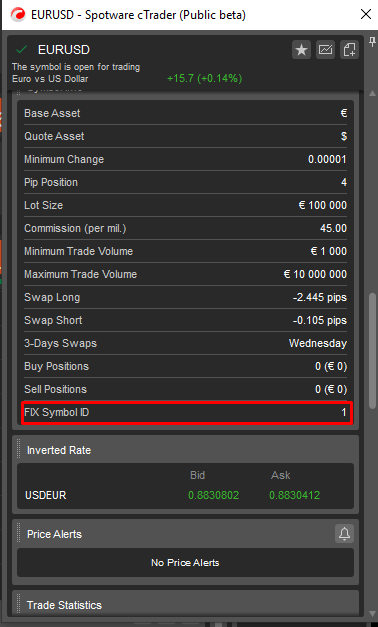Click the USDEUR ask price 0.8830412

(294, 495)
